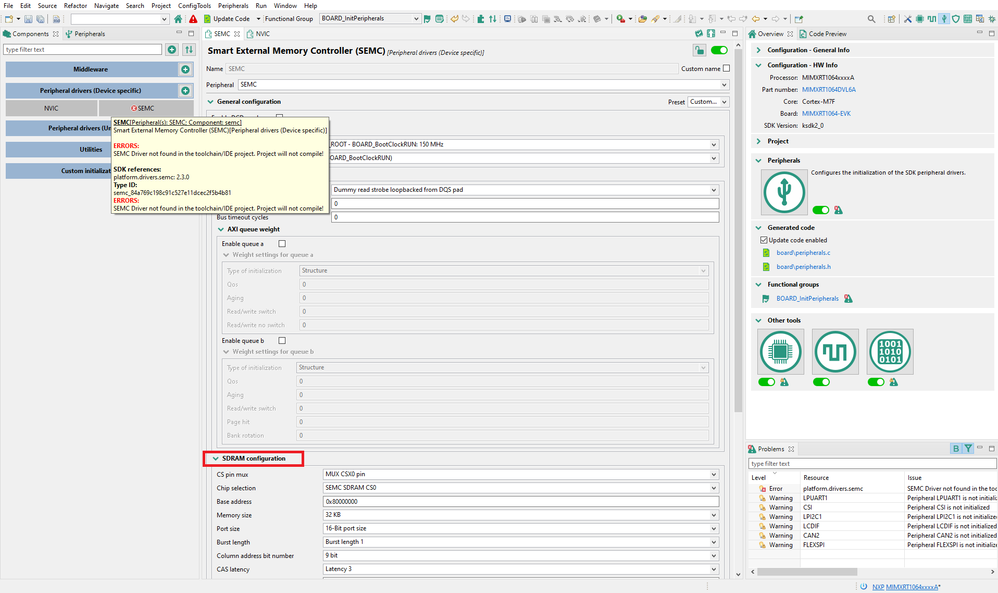Expand the Project section in Overview
Screen dimensions: 998x593
758,141
